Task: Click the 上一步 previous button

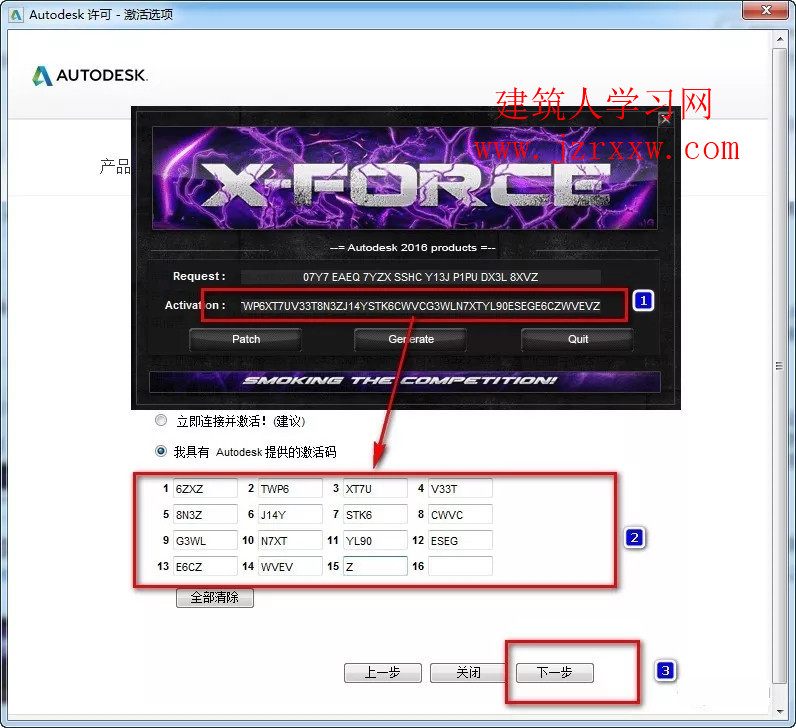Action: tap(383, 673)
